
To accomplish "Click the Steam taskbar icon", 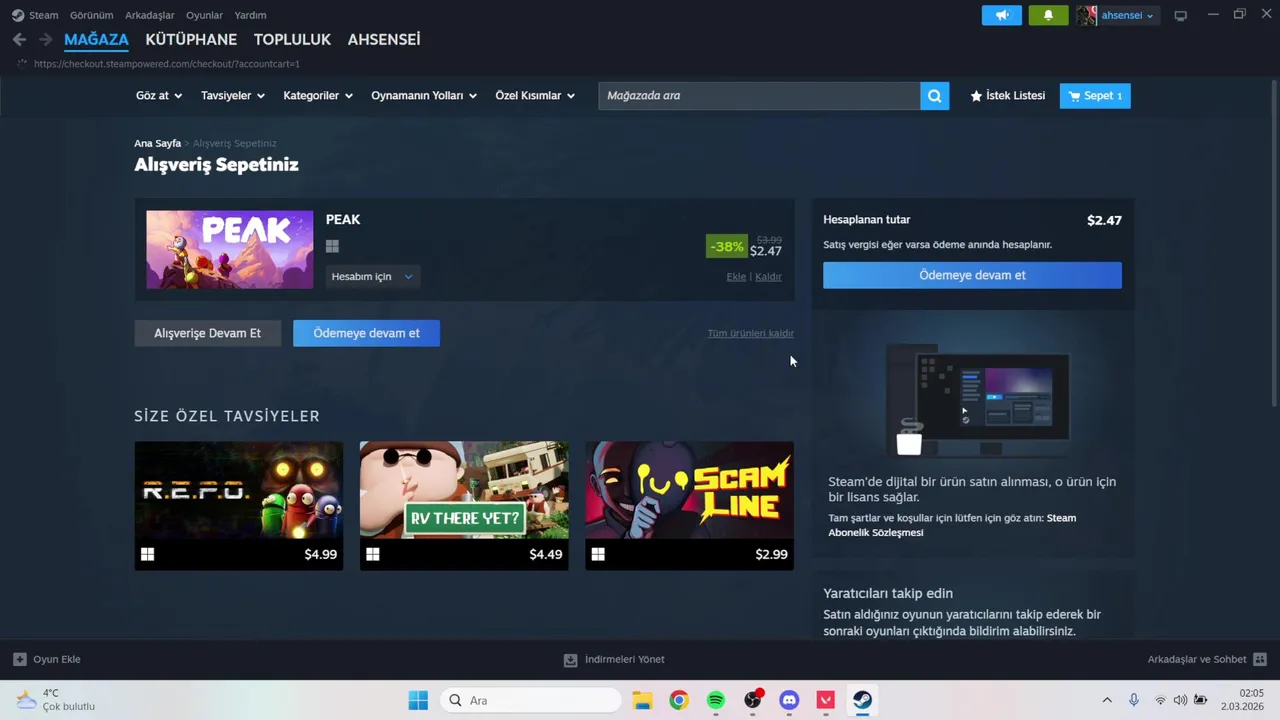I will (862, 700).
